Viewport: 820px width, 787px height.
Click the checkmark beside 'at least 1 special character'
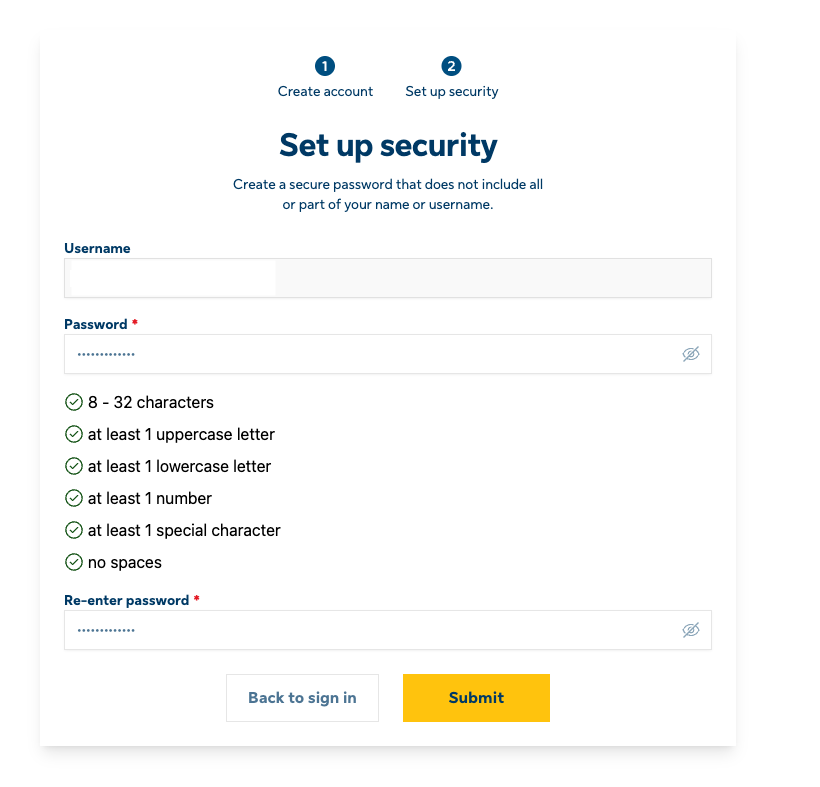73,530
